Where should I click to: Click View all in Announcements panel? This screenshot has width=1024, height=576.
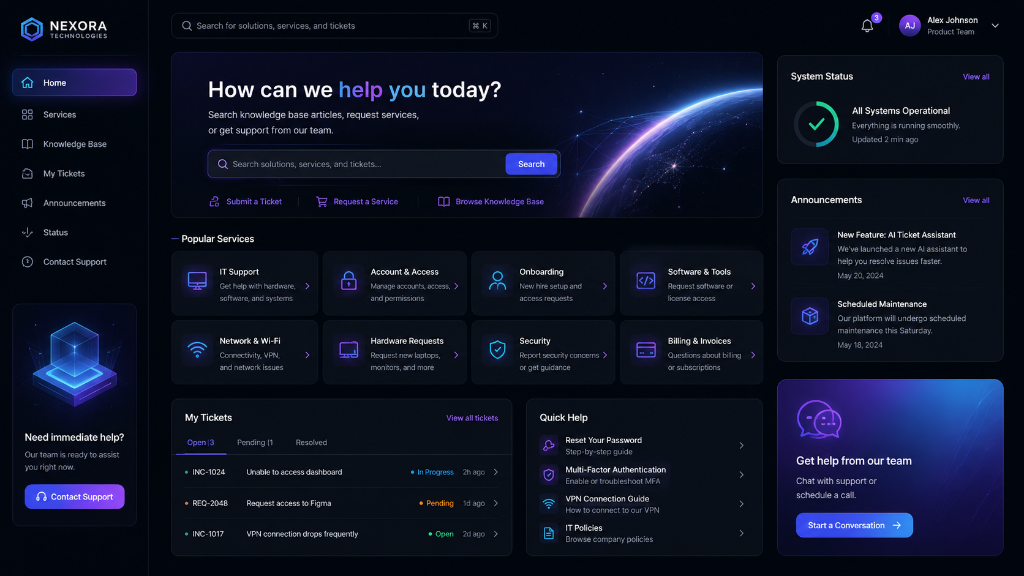[x=976, y=200]
